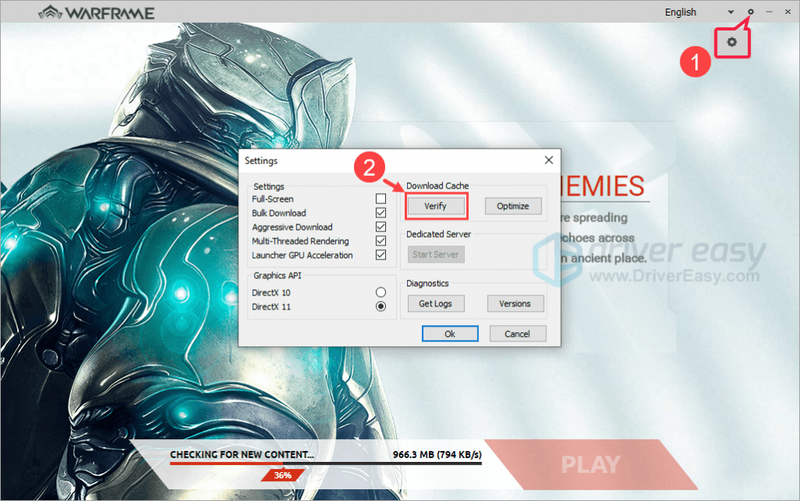Click the 'CHECKING FOR NEW CONTENT...' text
800x501 pixels.
(242, 455)
